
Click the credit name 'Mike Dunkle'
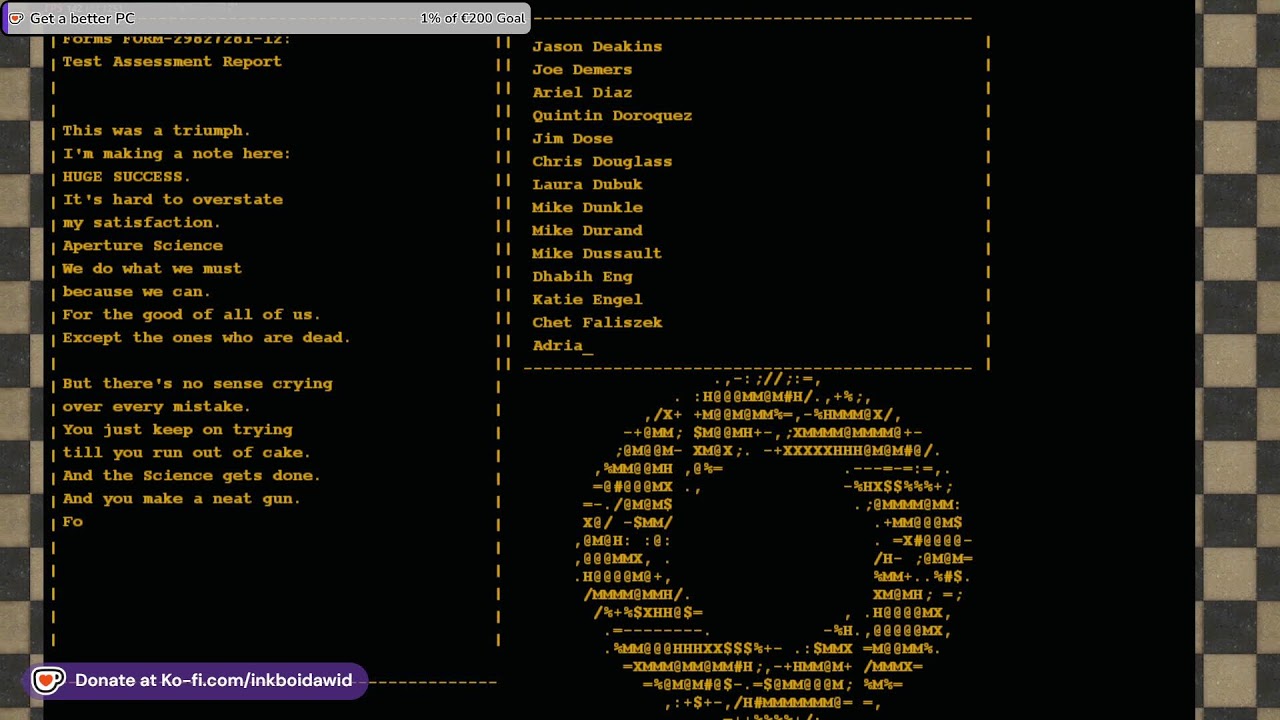pyautogui.click(x=587, y=208)
